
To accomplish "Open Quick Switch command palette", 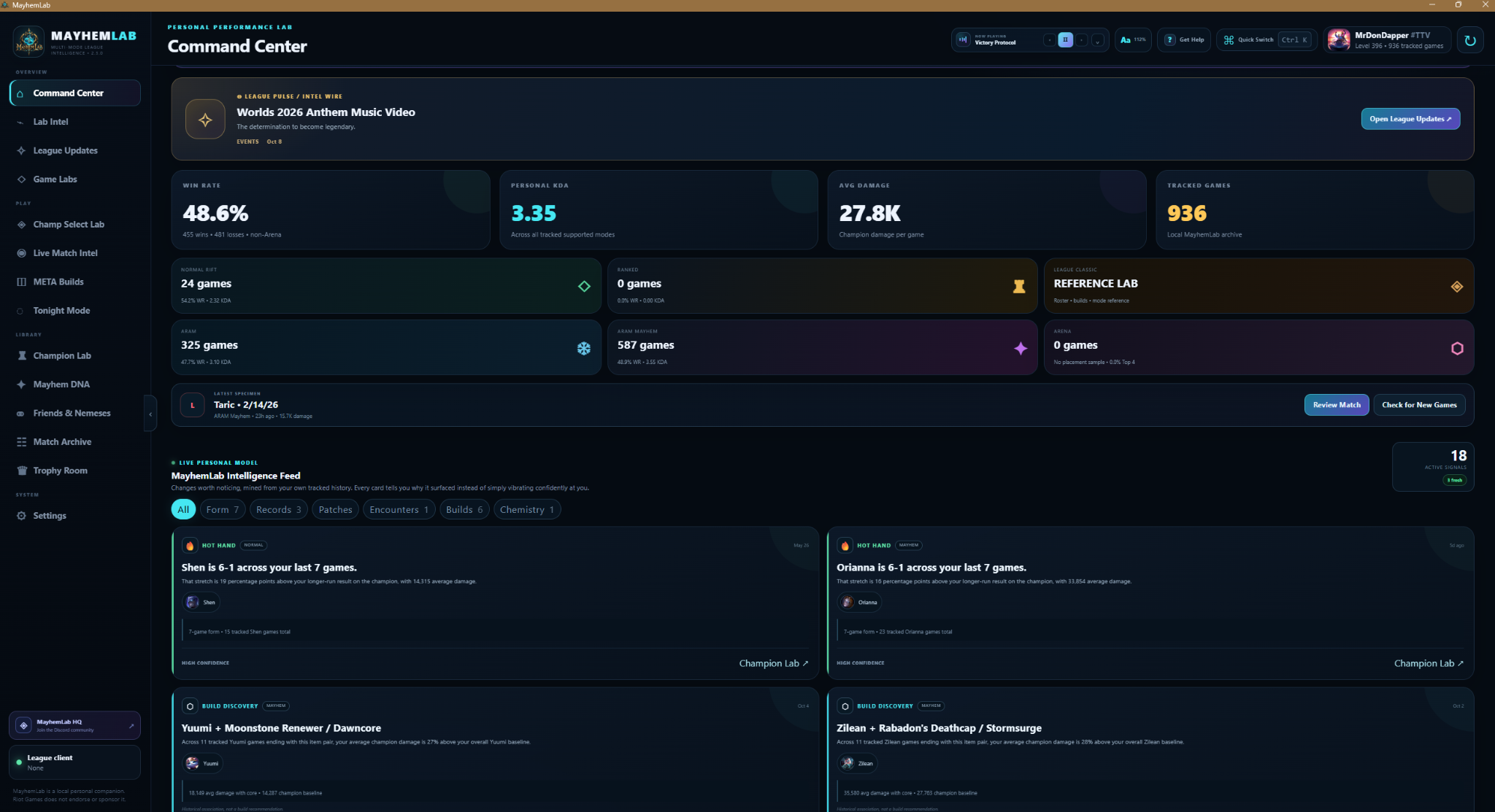I will click(1267, 39).
